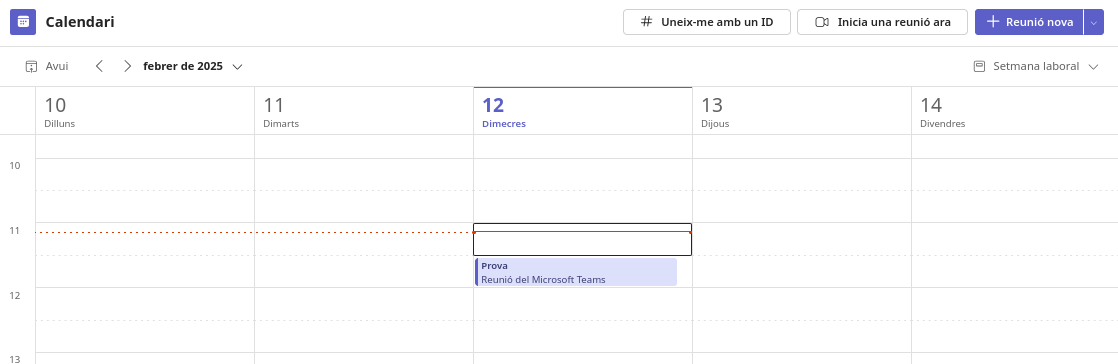The image size is (1118, 364).
Task: Go to previous week with left arrow
Action: (99, 66)
